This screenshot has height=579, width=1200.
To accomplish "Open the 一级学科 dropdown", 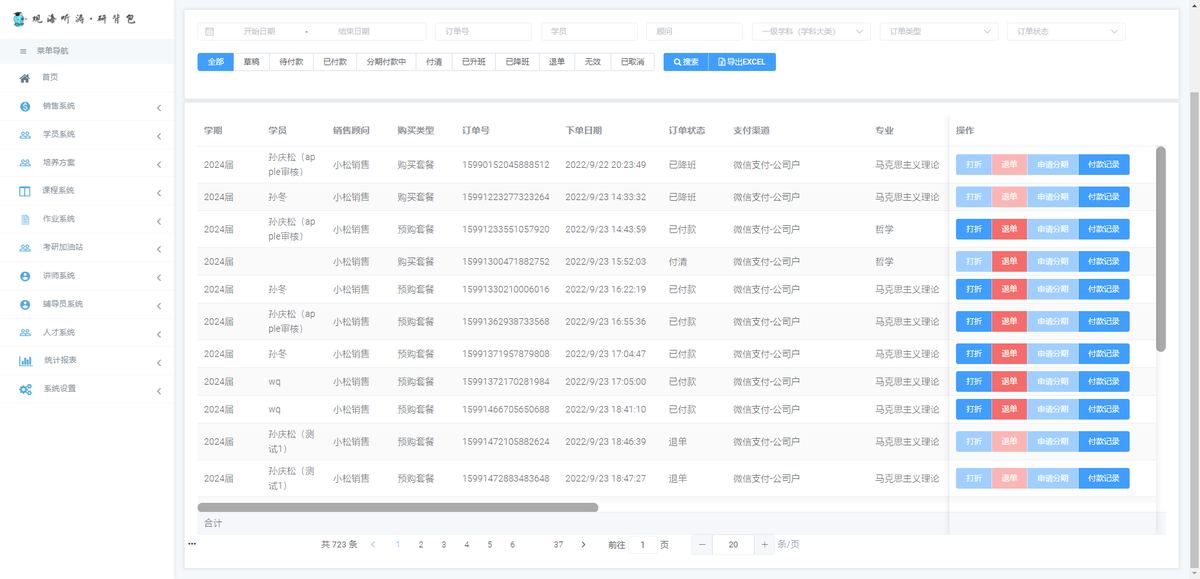I will tap(810, 32).
